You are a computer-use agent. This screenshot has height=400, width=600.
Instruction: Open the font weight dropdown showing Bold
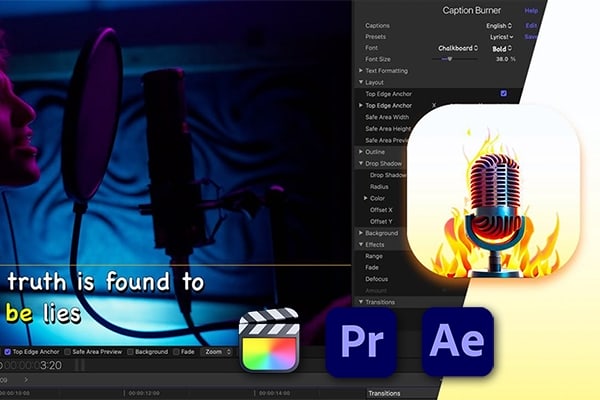click(x=502, y=49)
